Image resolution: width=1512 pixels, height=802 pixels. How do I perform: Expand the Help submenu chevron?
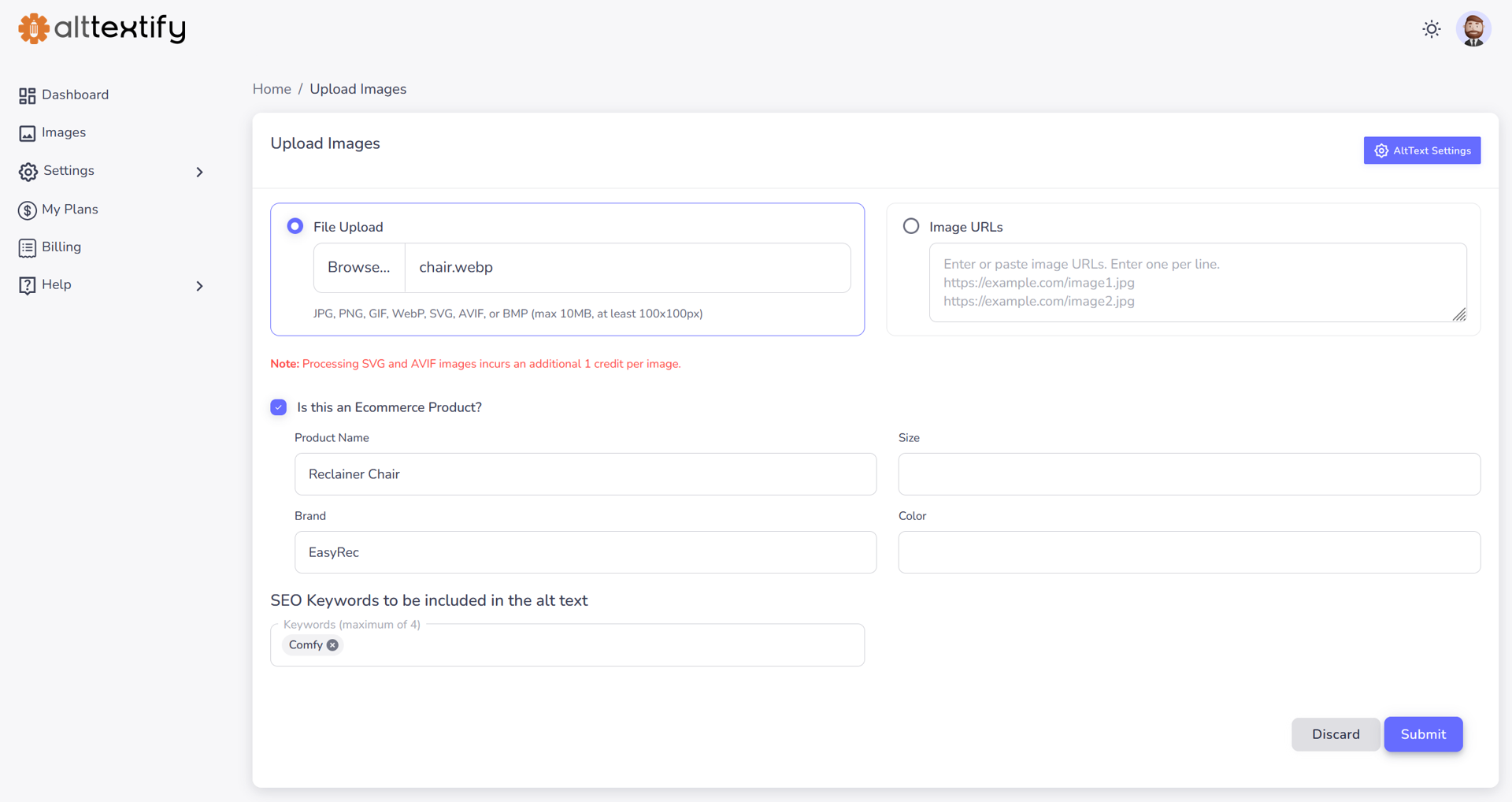pyautogui.click(x=199, y=286)
